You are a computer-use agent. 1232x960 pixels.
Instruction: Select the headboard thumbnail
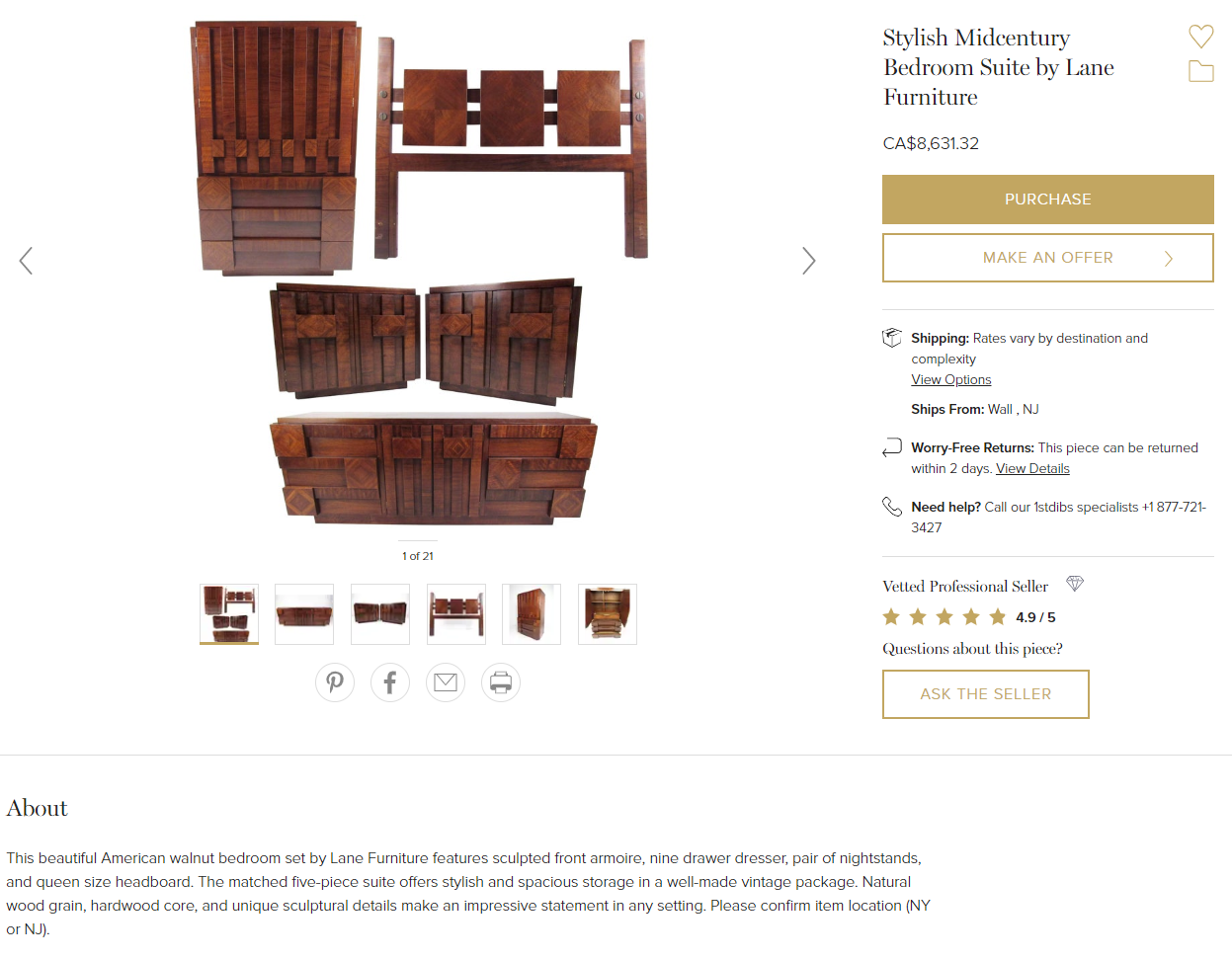click(x=456, y=614)
